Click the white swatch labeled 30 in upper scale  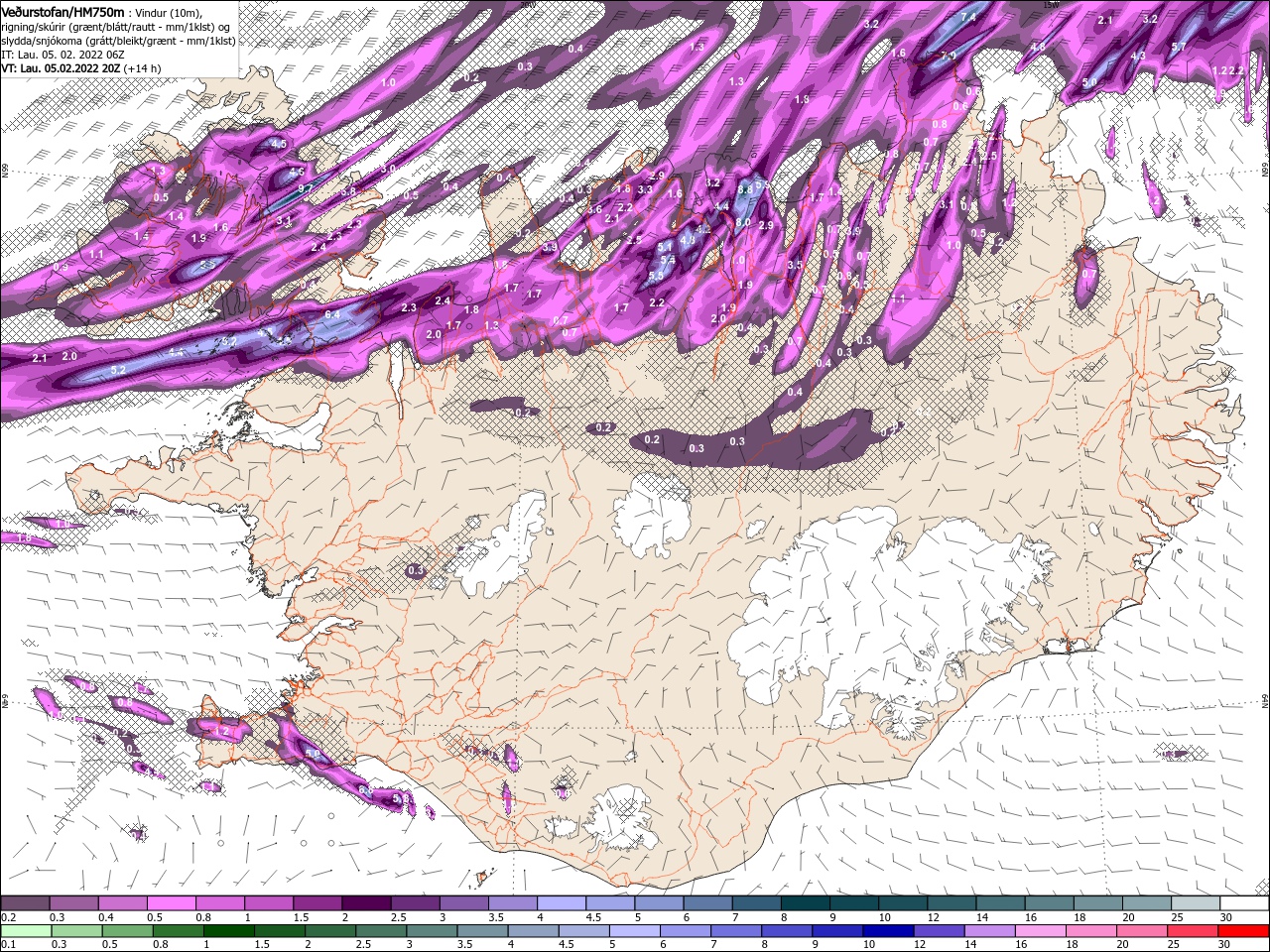[1244, 903]
